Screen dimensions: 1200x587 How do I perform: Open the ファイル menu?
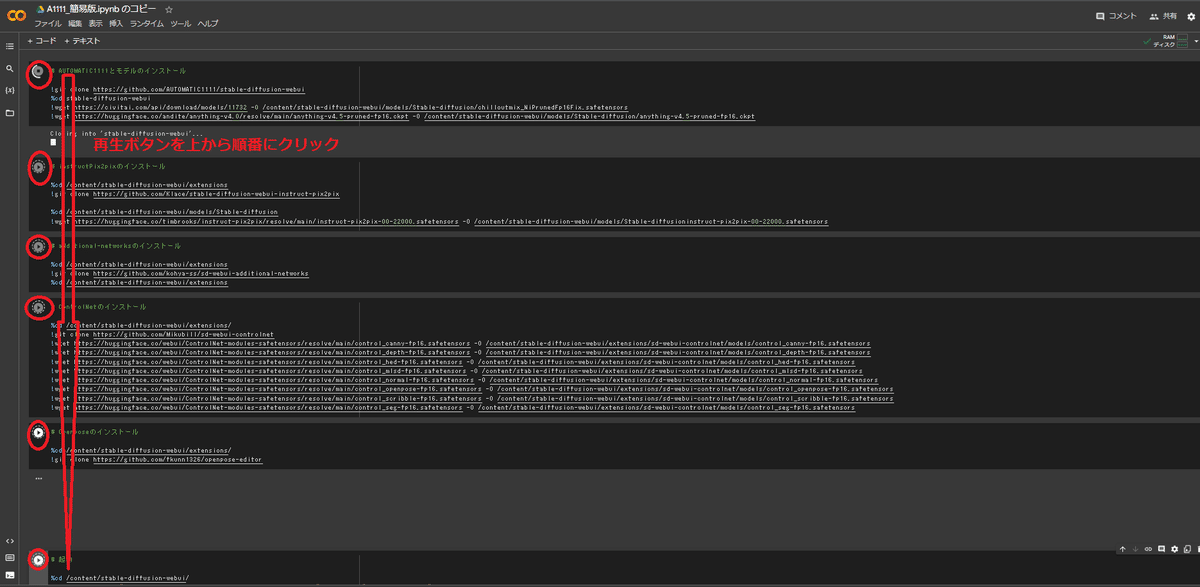[48, 23]
